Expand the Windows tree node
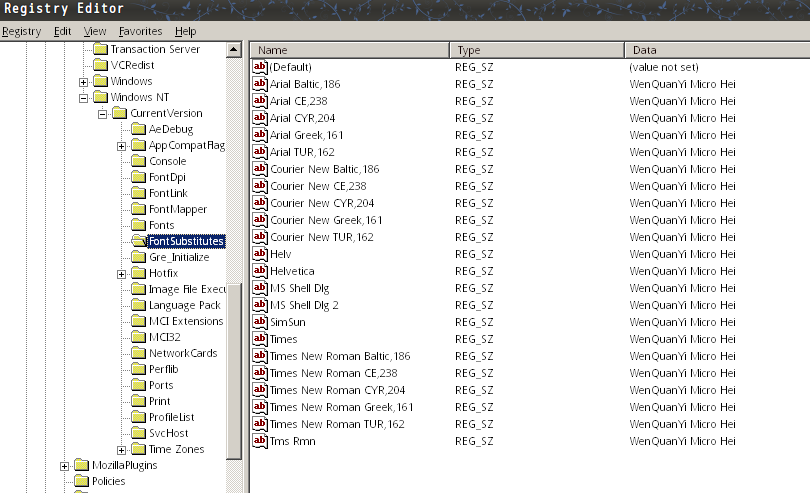The image size is (810, 493). coord(83,82)
